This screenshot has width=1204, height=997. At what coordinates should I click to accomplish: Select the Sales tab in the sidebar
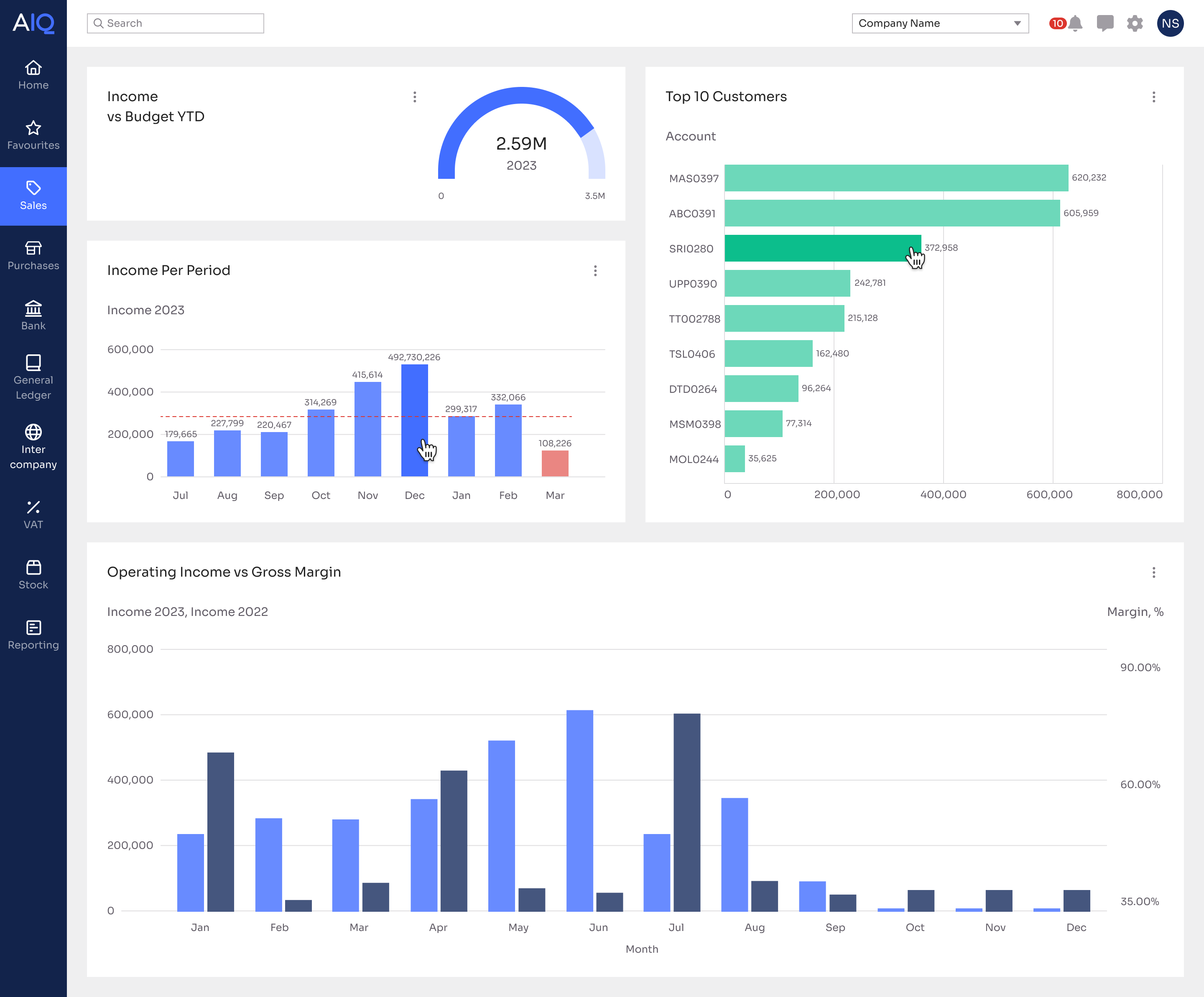tap(33, 196)
